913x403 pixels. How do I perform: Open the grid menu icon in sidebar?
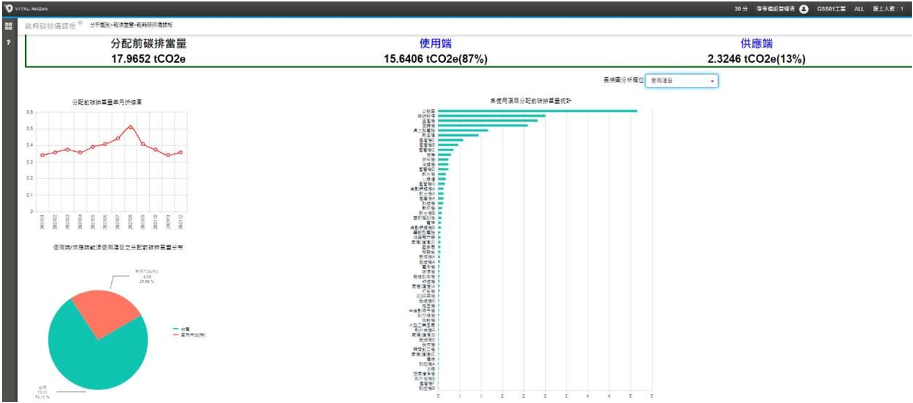[8, 26]
